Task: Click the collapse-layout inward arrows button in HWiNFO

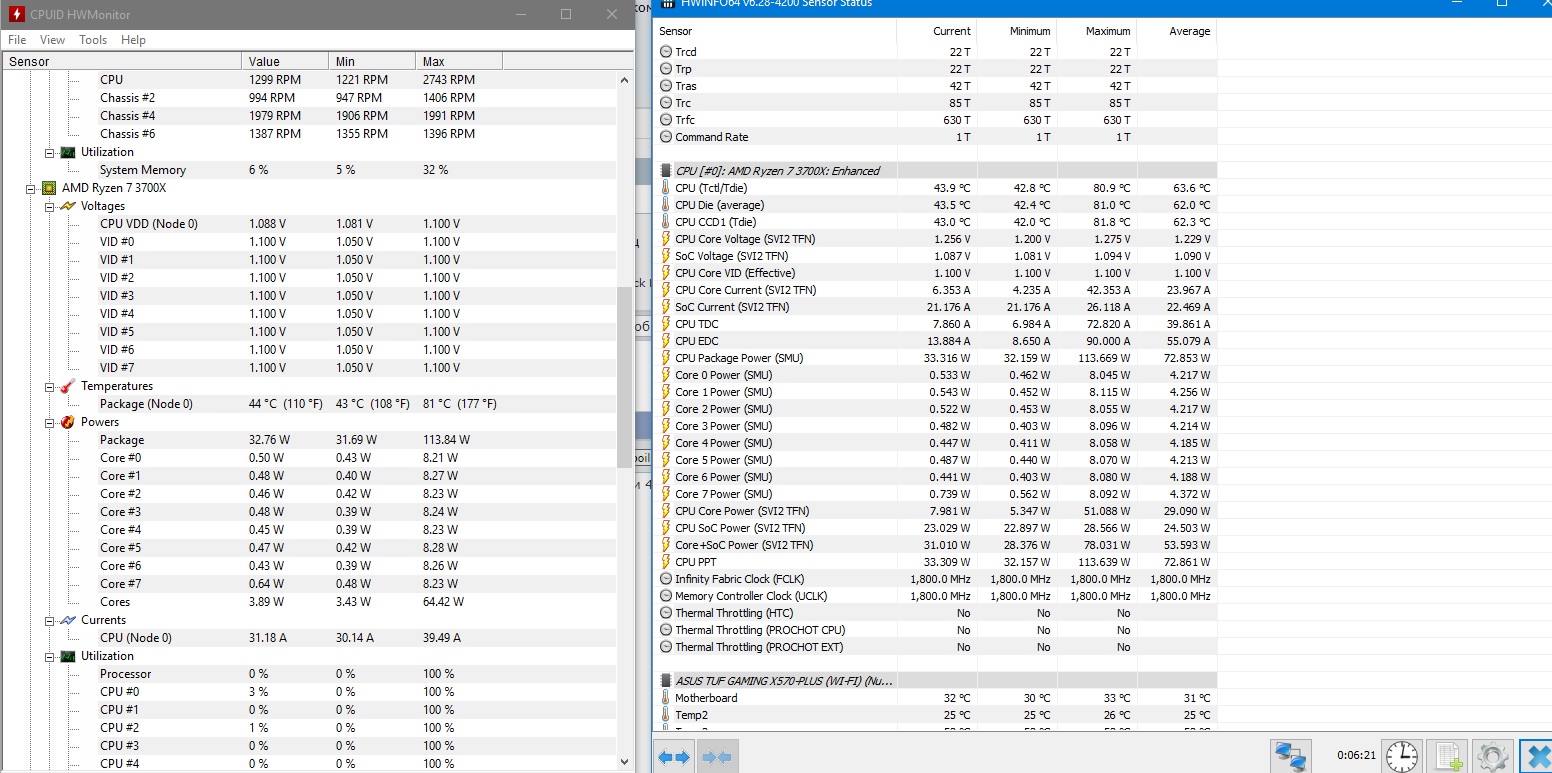Action: click(x=719, y=757)
